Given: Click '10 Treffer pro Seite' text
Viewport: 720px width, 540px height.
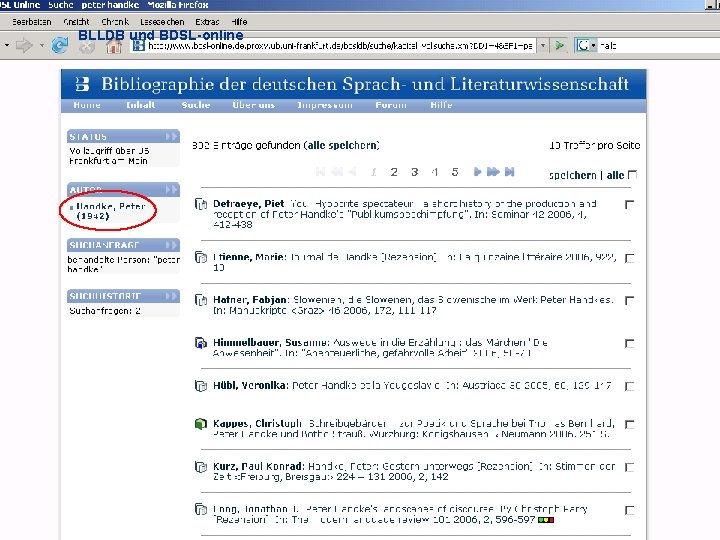Looking at the screenshot, I should coord(594,146).
